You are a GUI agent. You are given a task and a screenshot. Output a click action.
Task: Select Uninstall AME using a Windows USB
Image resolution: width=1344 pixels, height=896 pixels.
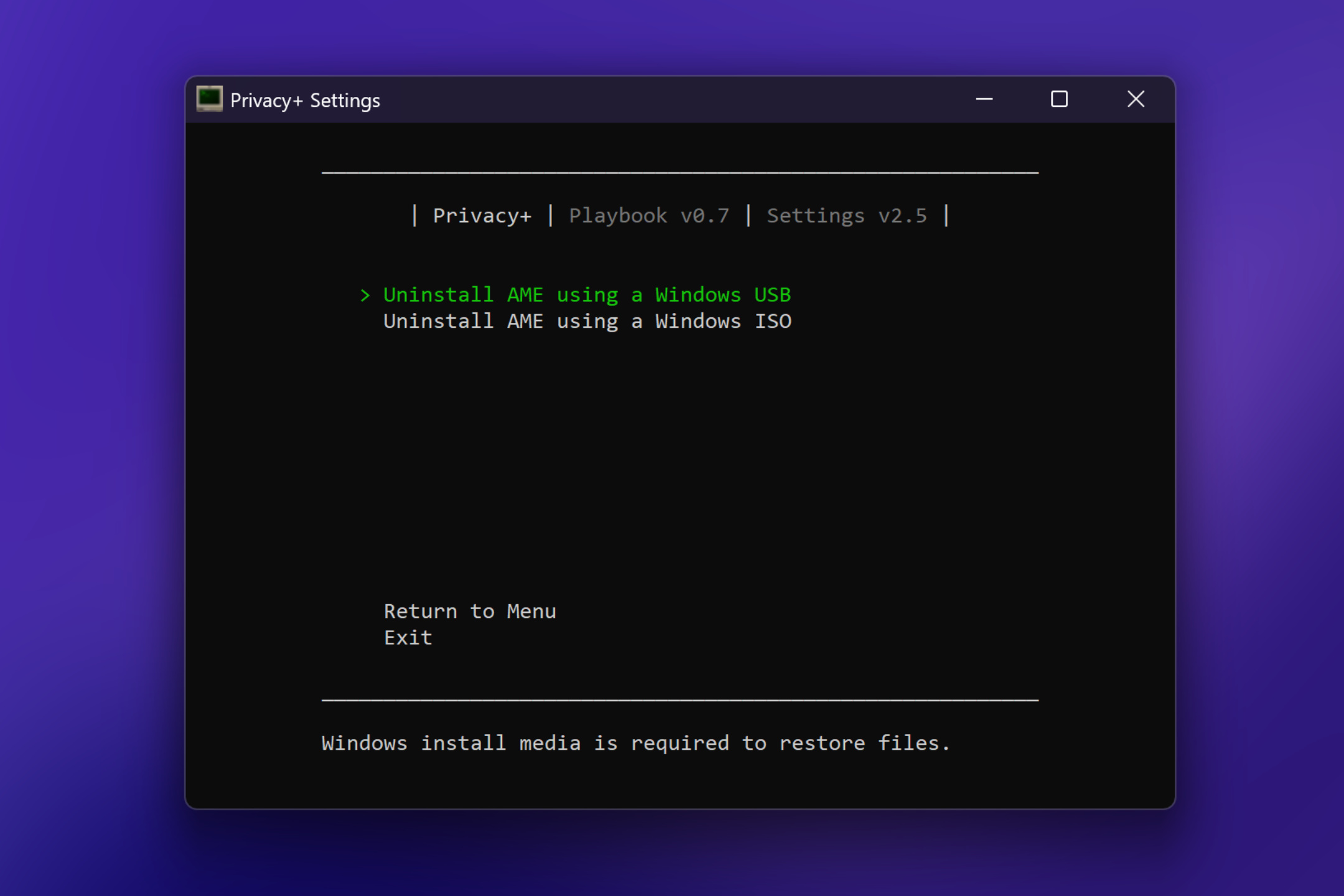pyautogui.click(x=587, y=295)
